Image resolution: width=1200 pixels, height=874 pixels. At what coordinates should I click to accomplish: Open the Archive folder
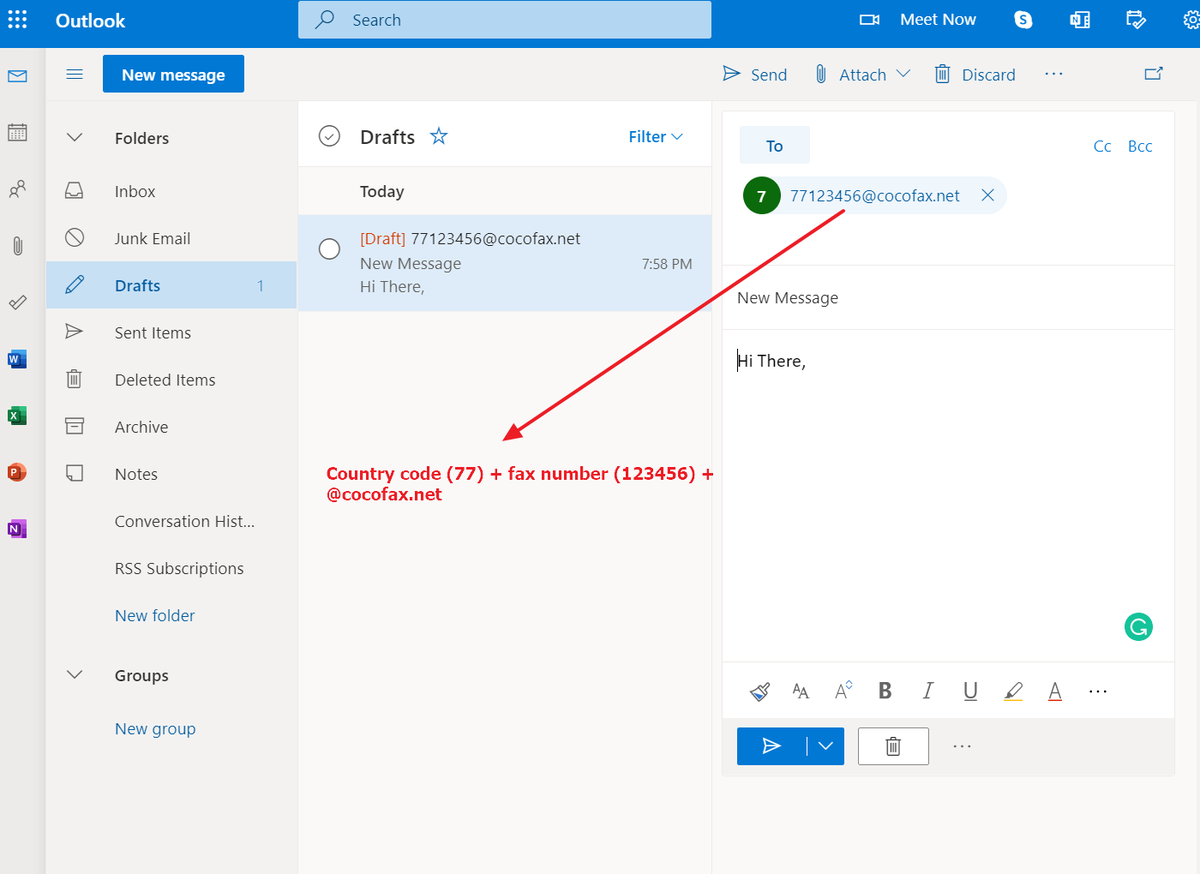pos(172,427)
